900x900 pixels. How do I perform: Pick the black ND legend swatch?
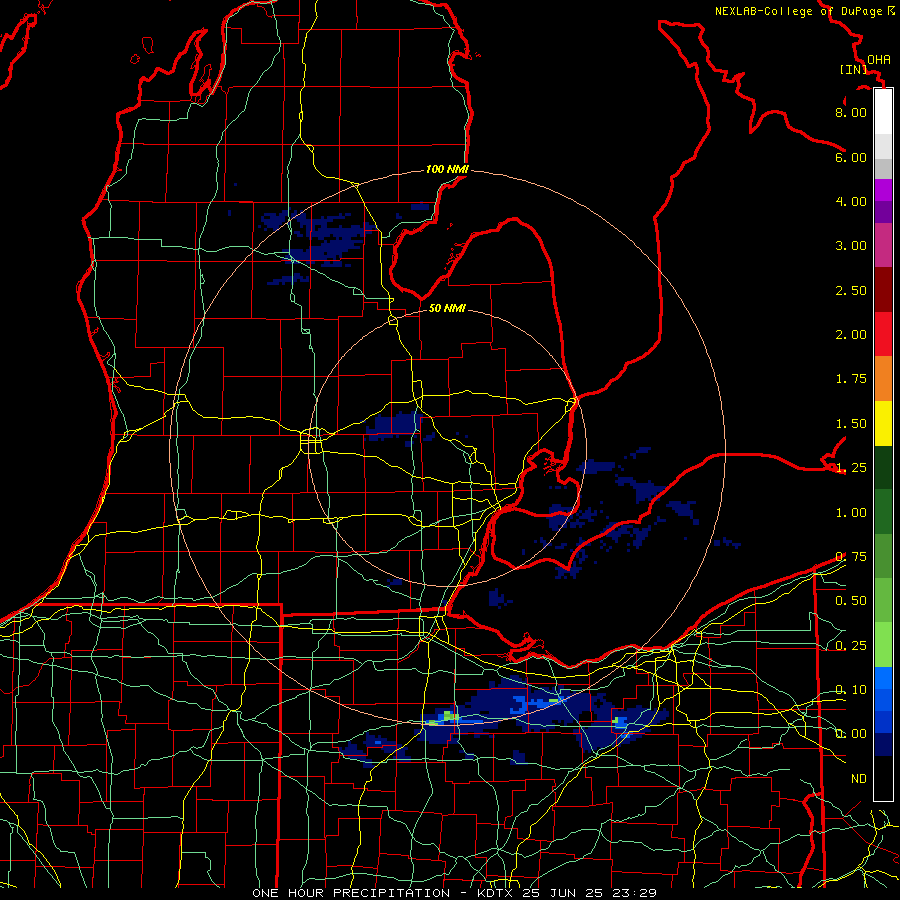(883, 778)
